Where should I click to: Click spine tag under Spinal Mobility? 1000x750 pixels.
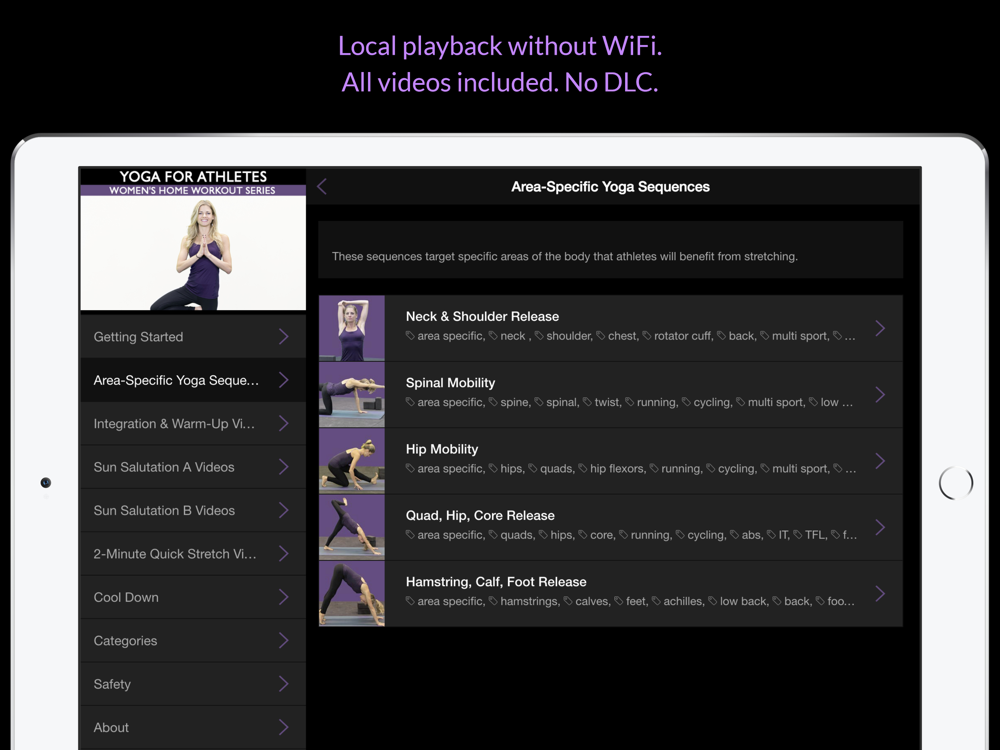coord(509,402)
